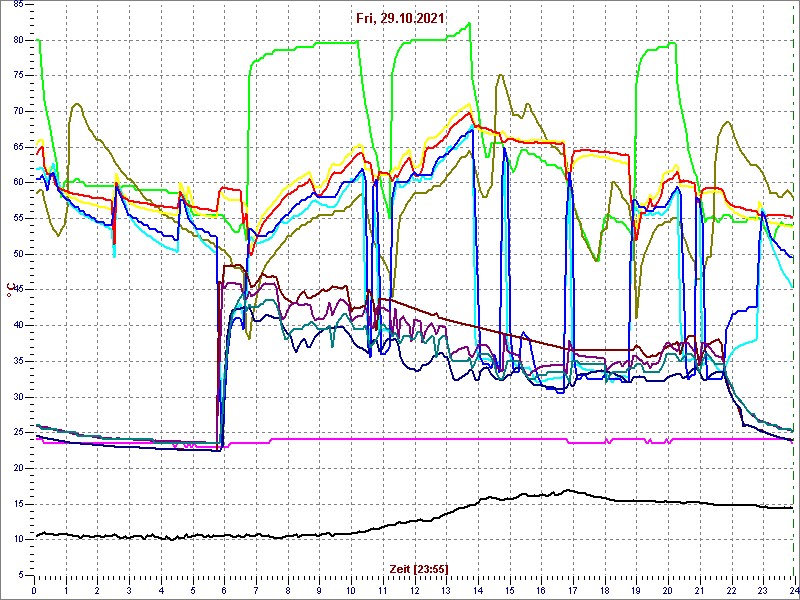Select hour 13 on the time axis

pyautogui.click(x=446, y=591)
